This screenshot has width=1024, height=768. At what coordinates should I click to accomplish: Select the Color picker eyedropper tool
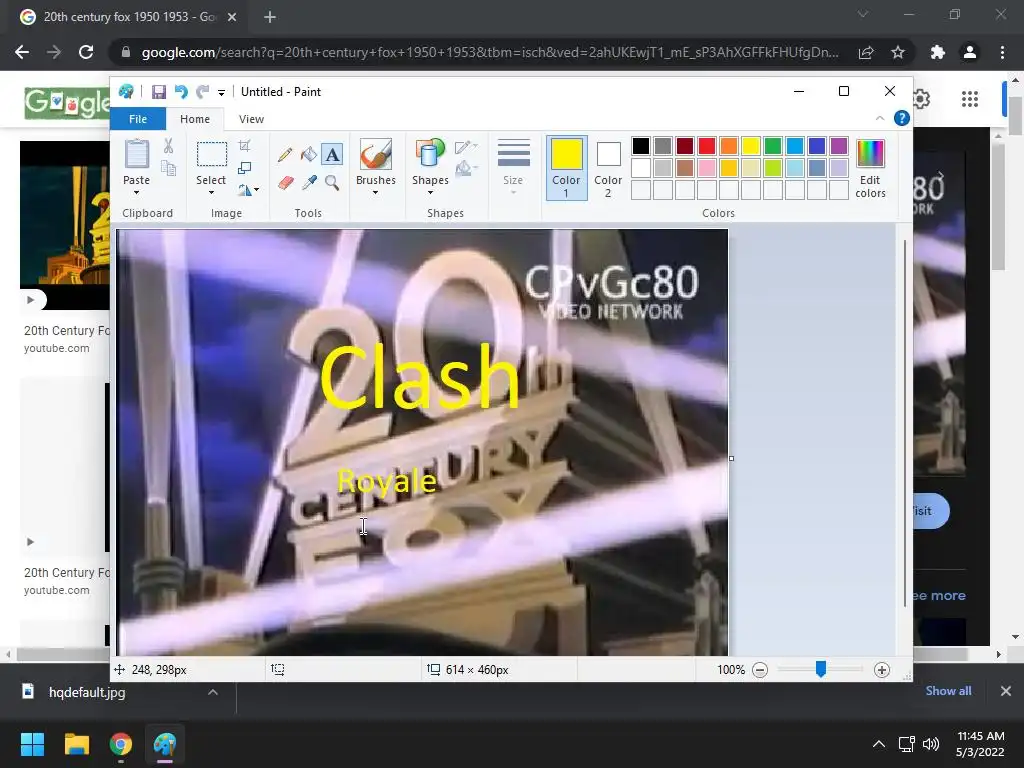pyautogui.click(x=309, y=182)
